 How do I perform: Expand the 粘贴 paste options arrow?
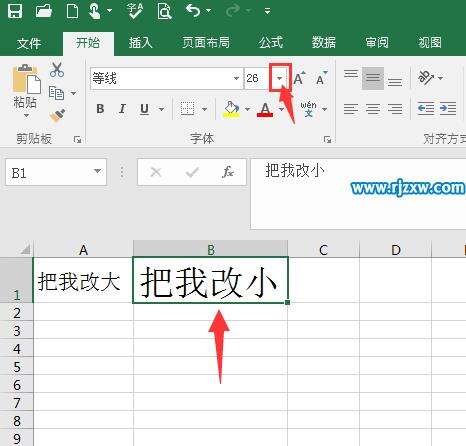coord(26,116)
